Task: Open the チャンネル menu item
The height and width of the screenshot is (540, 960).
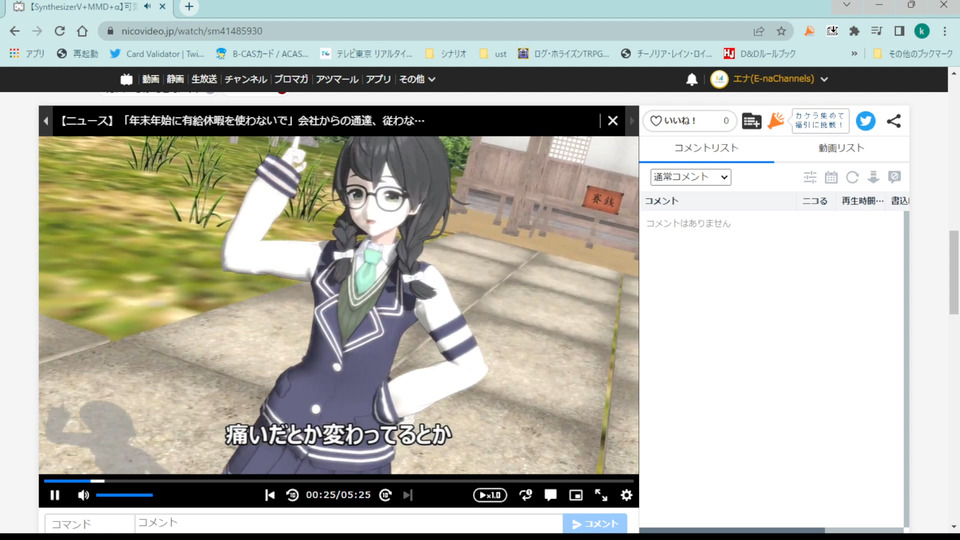Action: click(246, 79)
